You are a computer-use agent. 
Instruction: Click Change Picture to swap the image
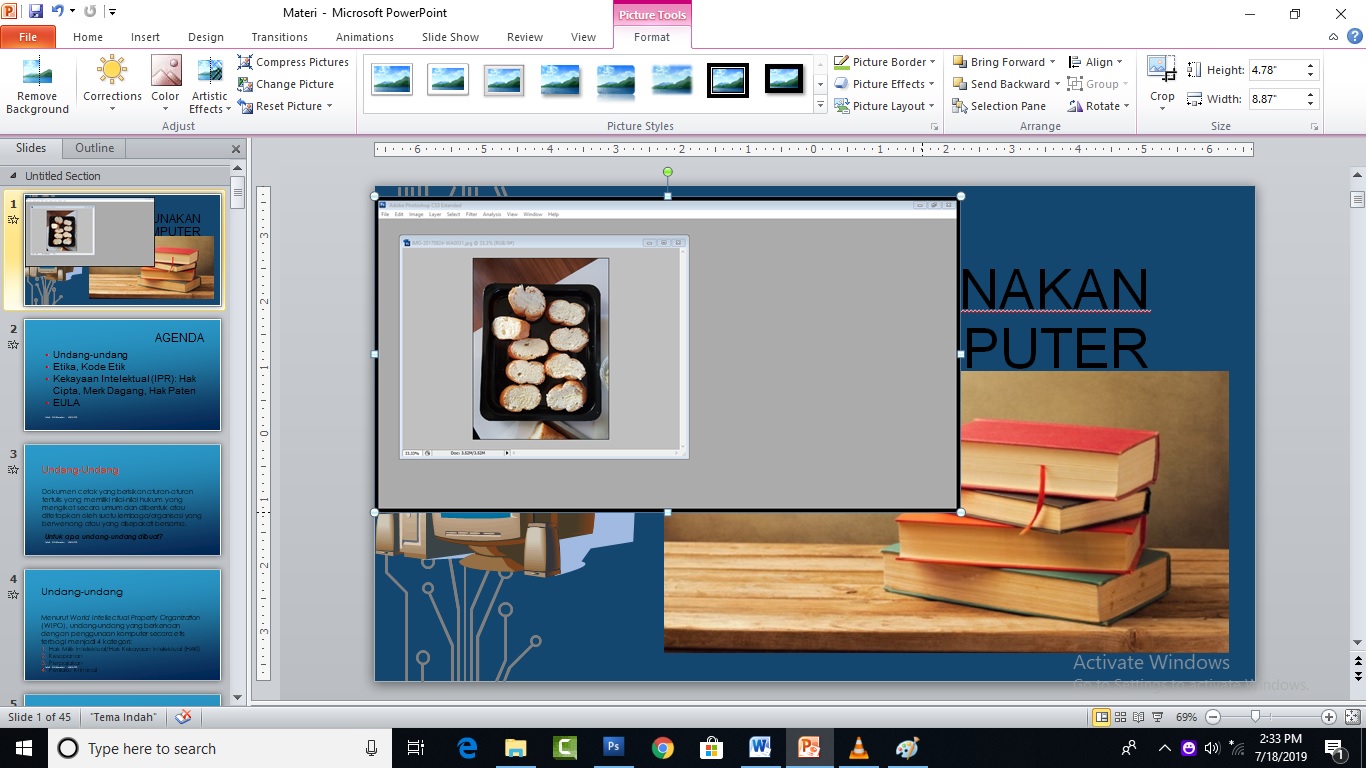(x=290, y=84)
